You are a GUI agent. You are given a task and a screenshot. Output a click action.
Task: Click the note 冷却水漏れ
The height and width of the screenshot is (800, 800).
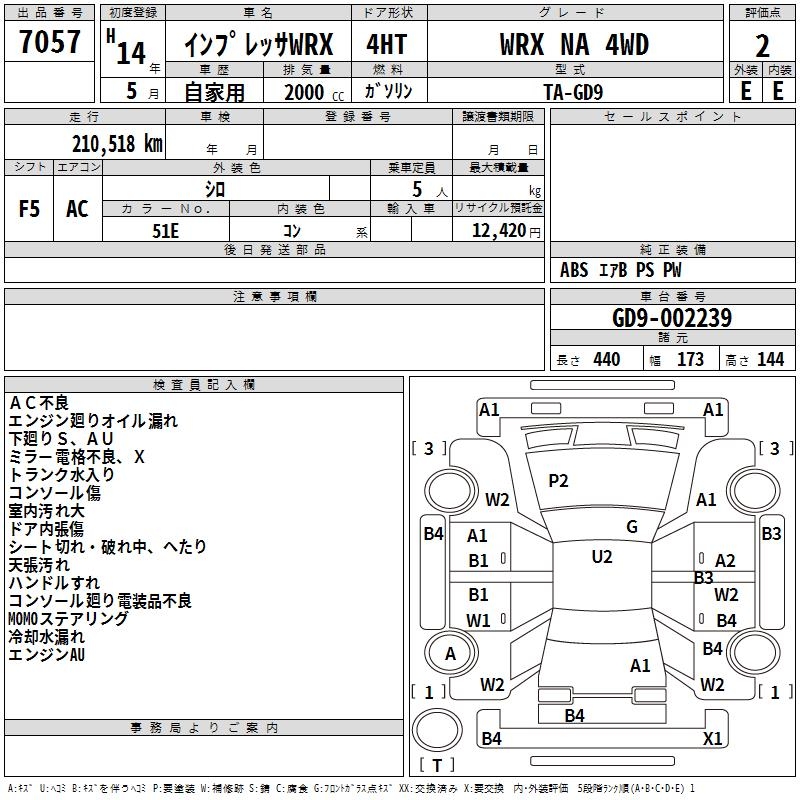coord(46,637)
